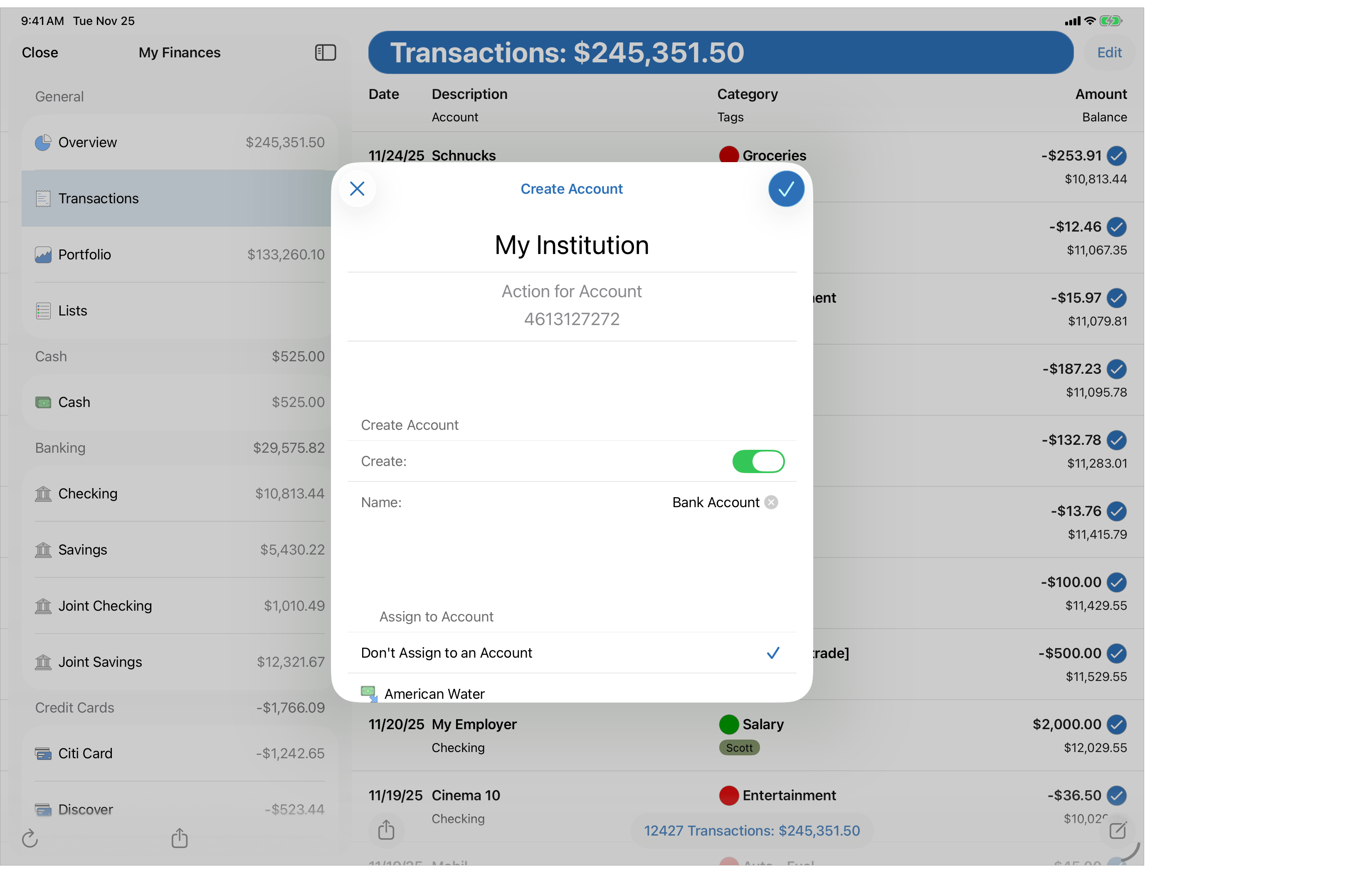Tap reconciled checkmark next to Schnucks transaction
Image resolution: width=1372 pixels, height=873 pixels.
click(1116, 155)
